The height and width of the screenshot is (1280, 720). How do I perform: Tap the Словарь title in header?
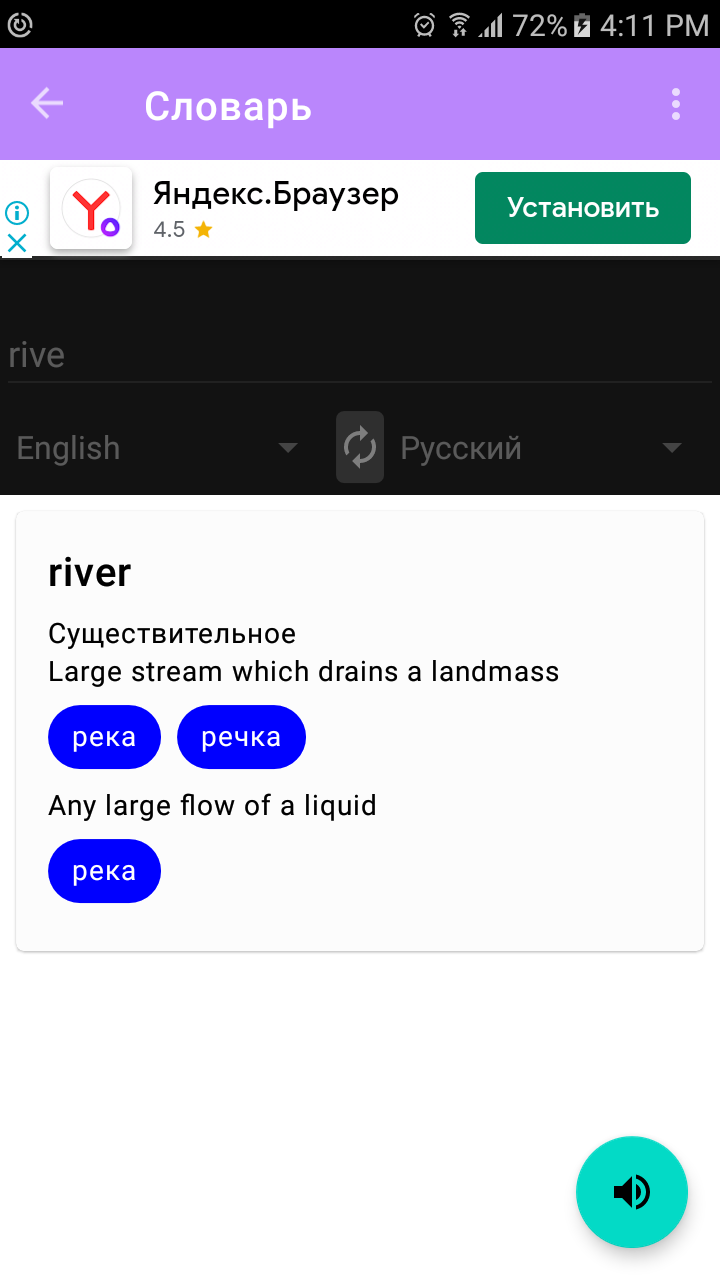point(228,105)
